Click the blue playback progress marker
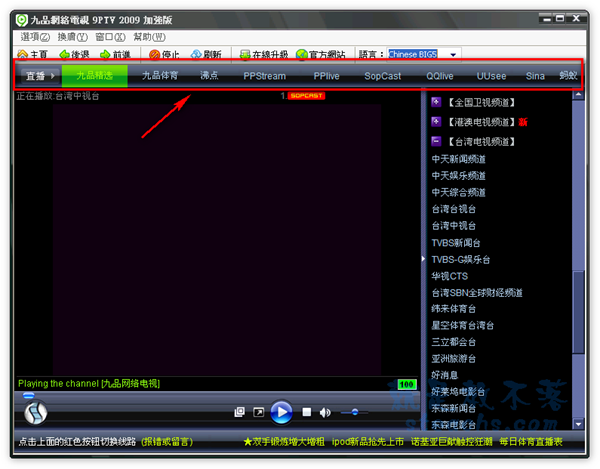Image resolution: width=600 pixels, height=469 pixels. 29,395
